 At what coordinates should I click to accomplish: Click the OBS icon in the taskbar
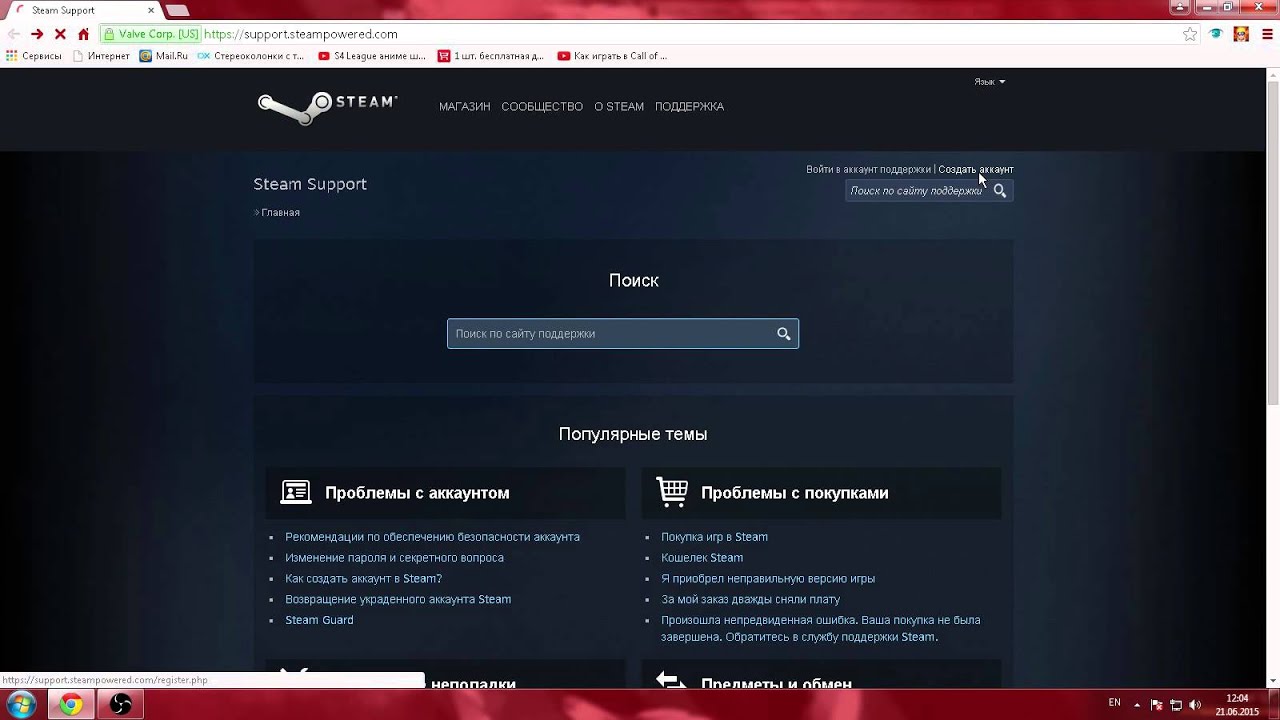pos(121,705)
